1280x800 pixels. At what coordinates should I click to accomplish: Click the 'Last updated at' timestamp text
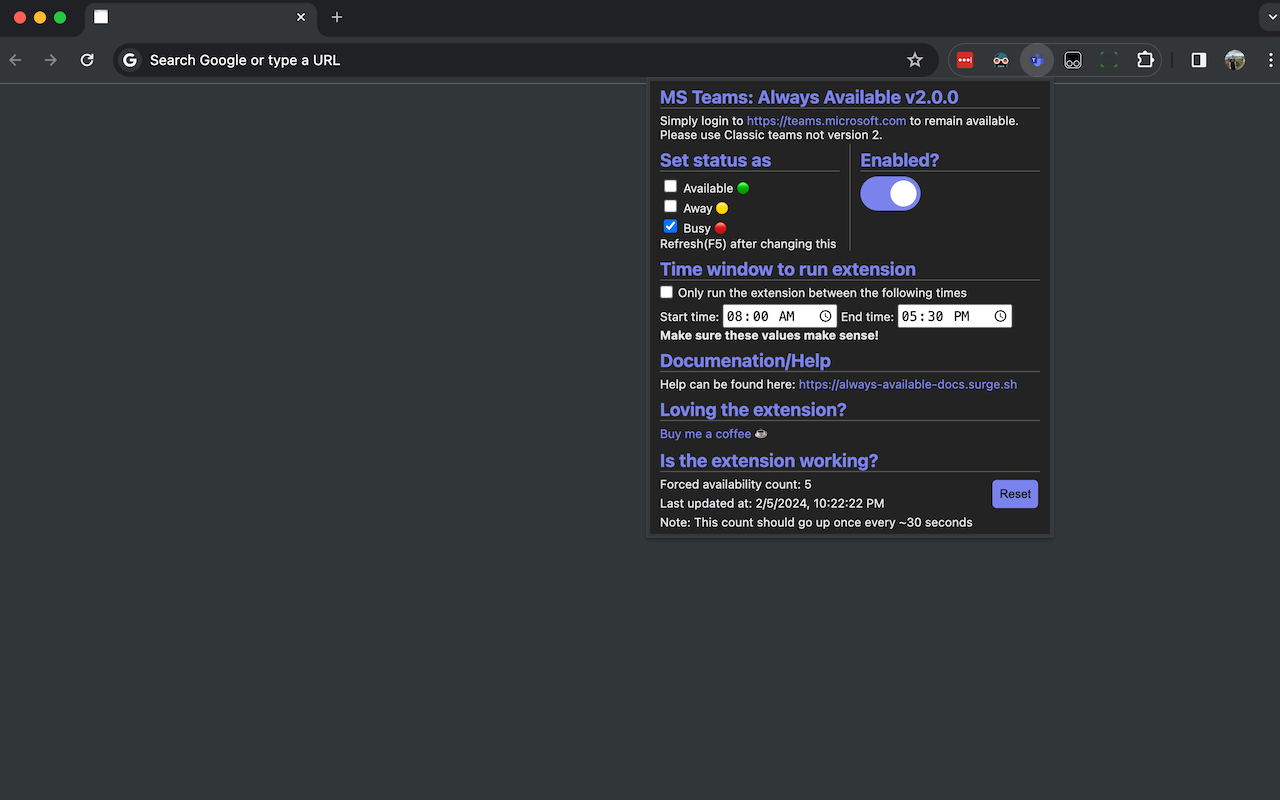[x=772, y=503]
